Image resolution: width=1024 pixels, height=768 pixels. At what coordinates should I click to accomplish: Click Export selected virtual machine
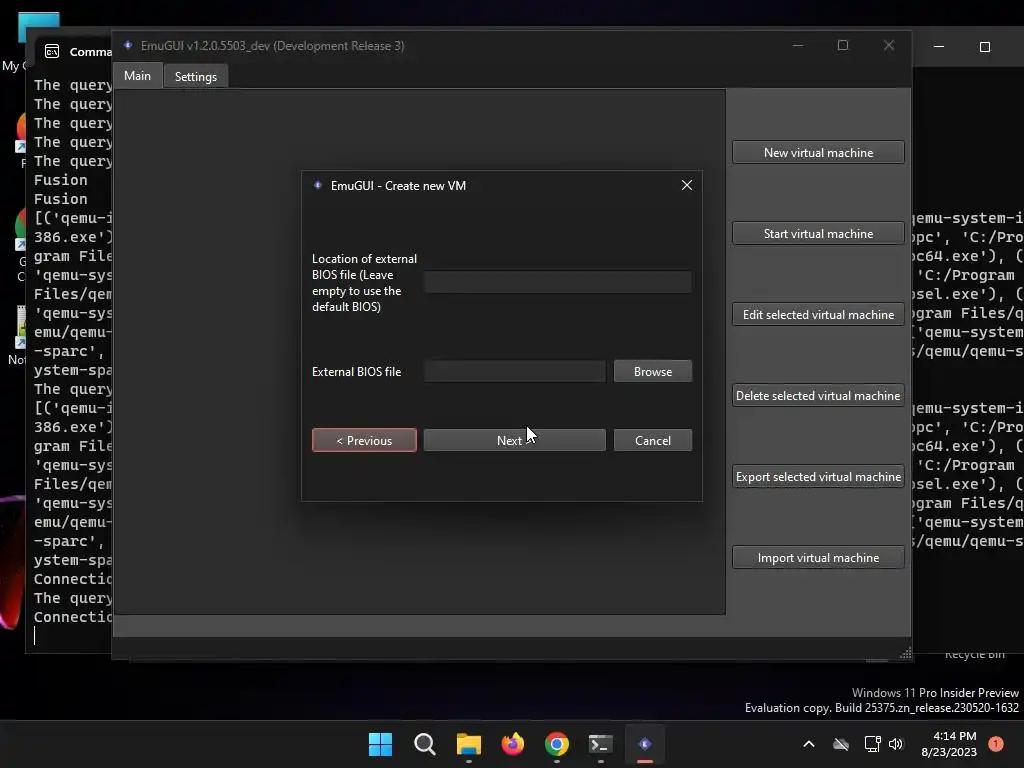818,476
